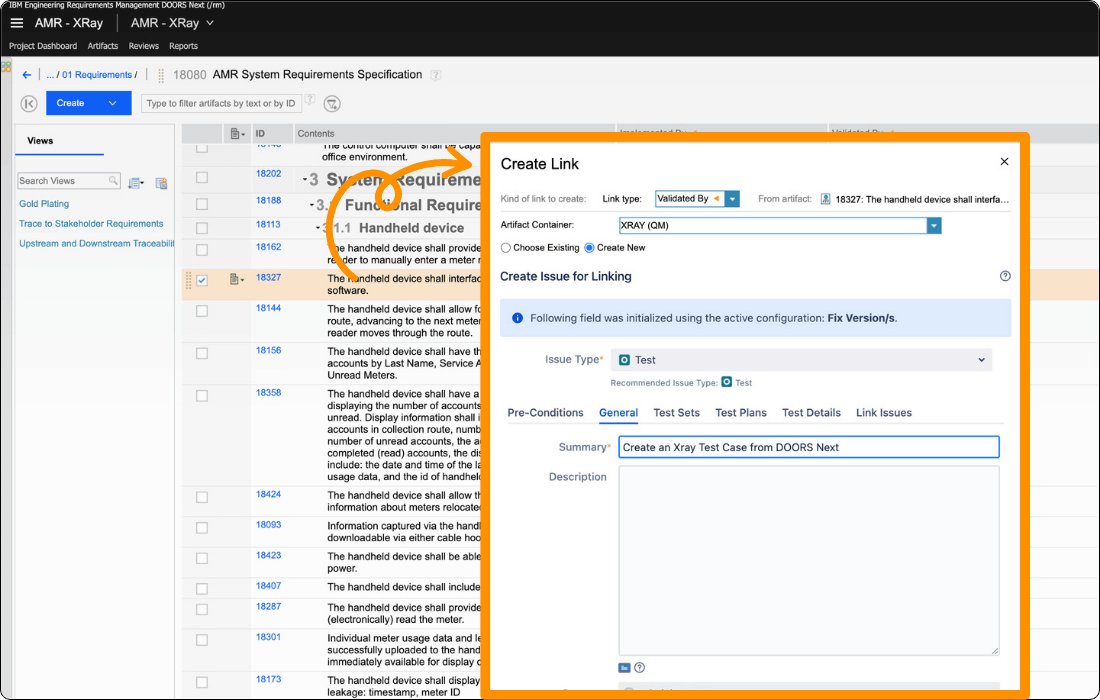Open row 18327 artifact actions icon
The width and height of the screenshot is (1100, 700).
coord(236,279)
